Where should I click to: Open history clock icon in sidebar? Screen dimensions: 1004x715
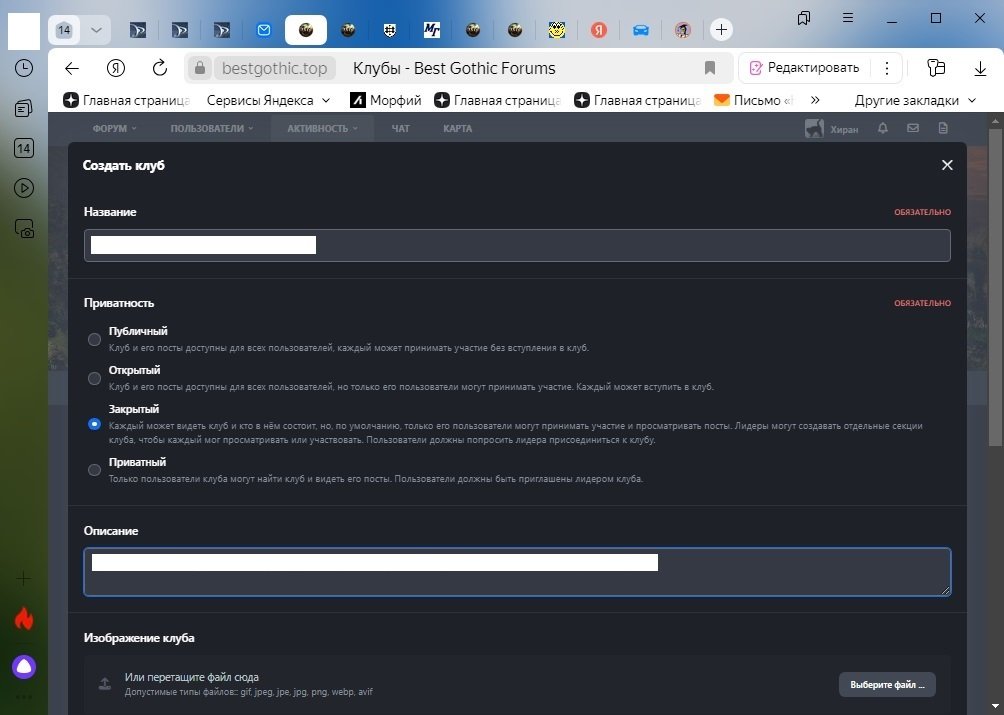[24, 68]
